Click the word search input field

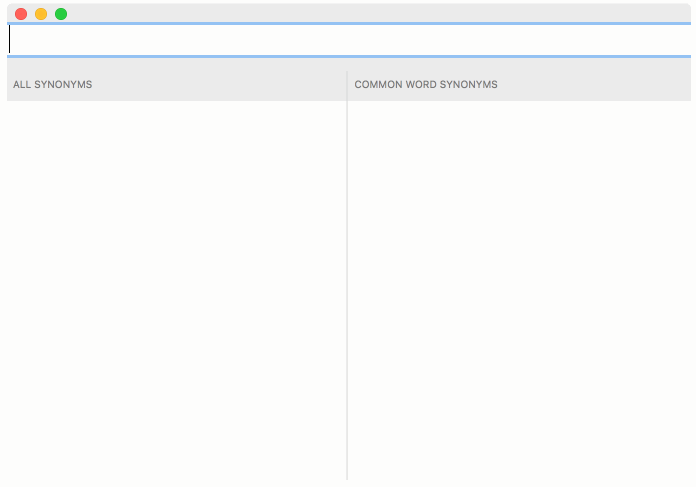pyautogui.click(x=349, y=40)
